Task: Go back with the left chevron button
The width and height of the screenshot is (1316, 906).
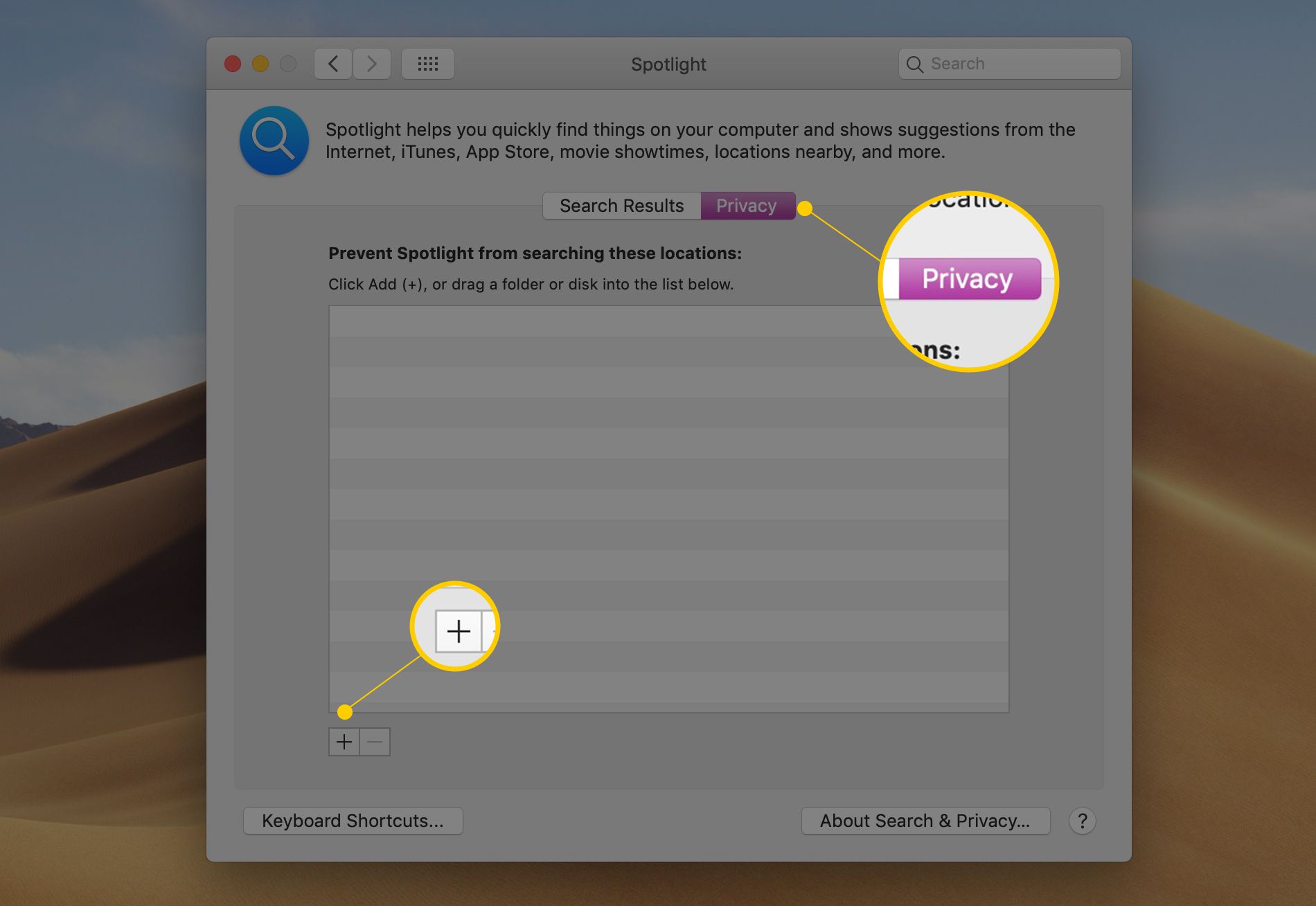Action: pyautogui.click(x=333, y=64)
